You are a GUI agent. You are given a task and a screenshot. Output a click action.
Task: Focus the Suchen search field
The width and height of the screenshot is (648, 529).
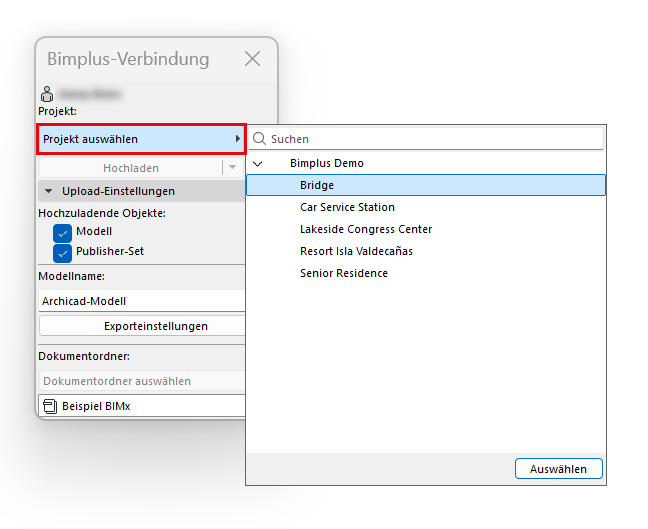(x=426, y=139)
